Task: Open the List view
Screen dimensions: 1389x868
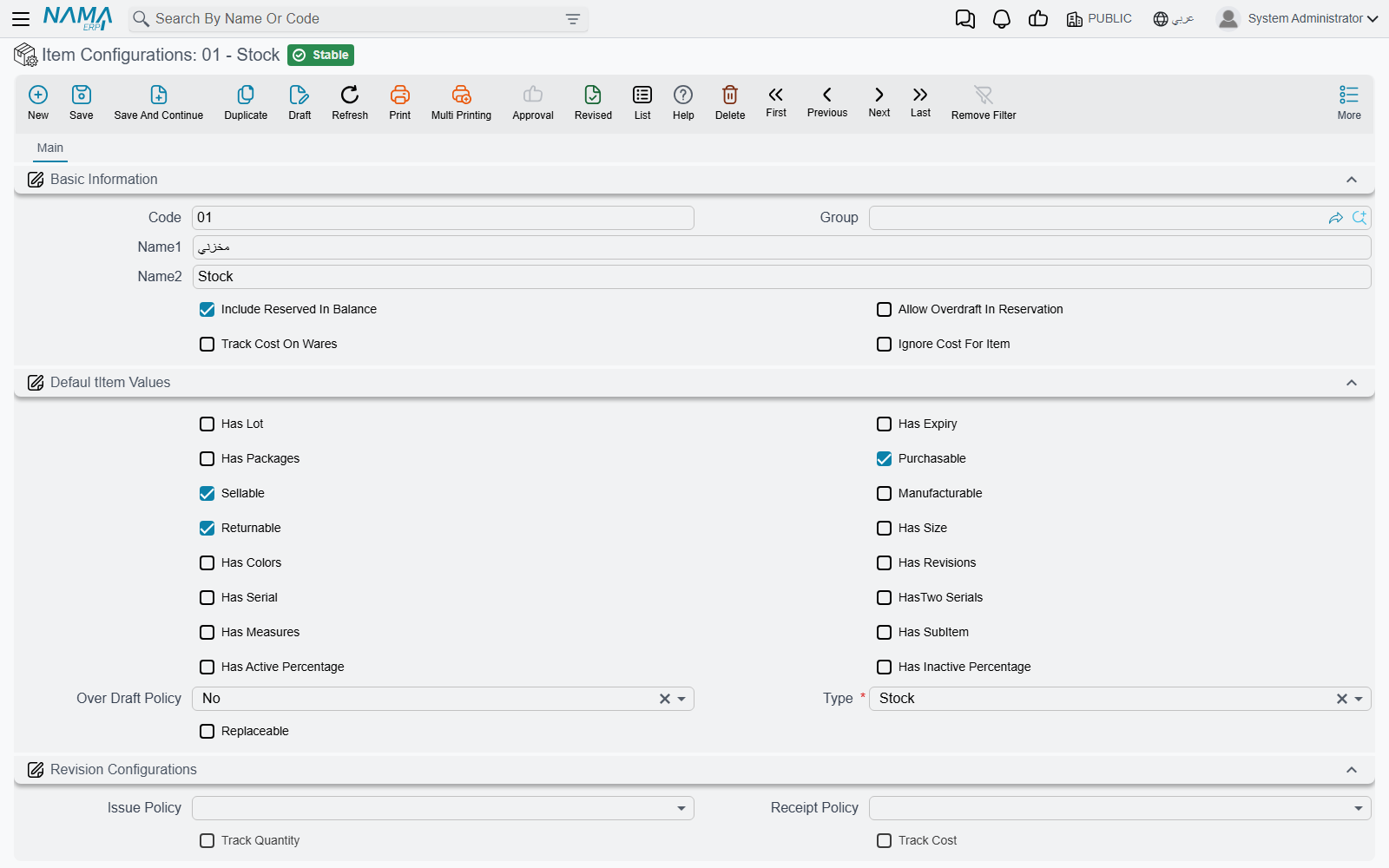Action: (642, 102)
